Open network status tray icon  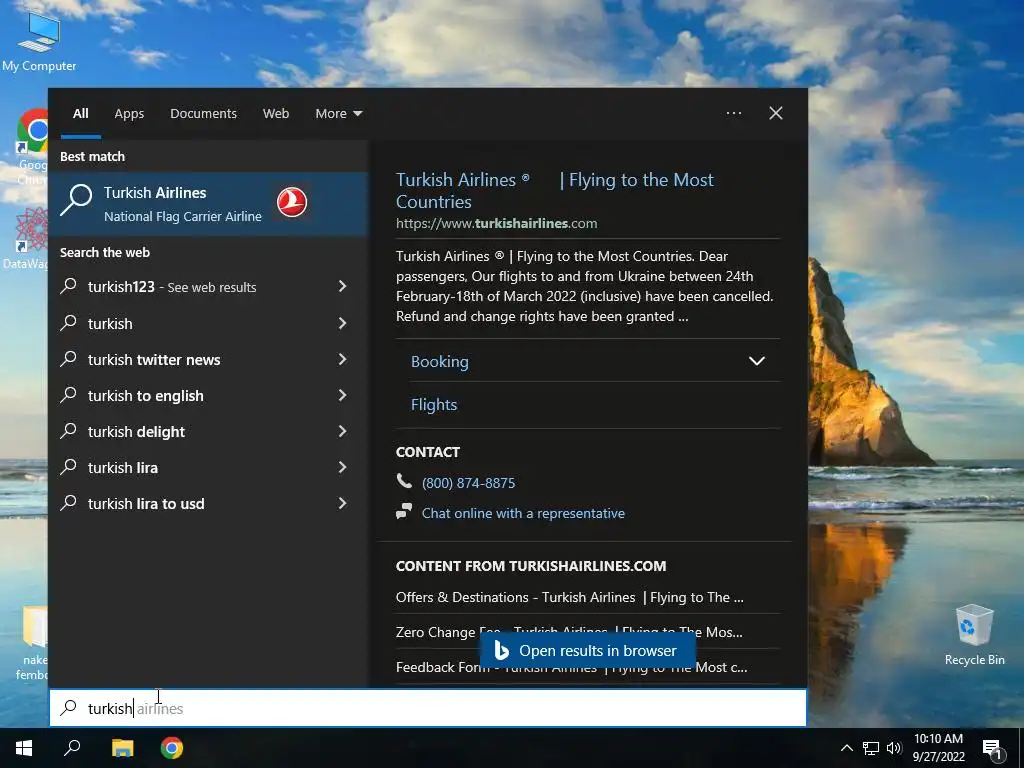871,748
